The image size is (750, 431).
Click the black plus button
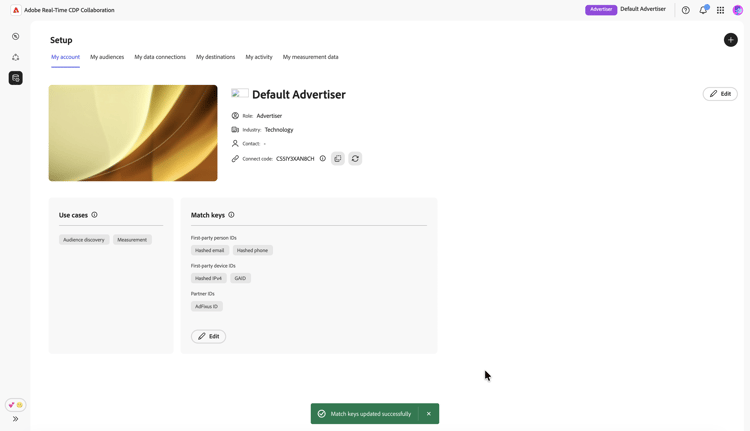(x=731, y=40)
